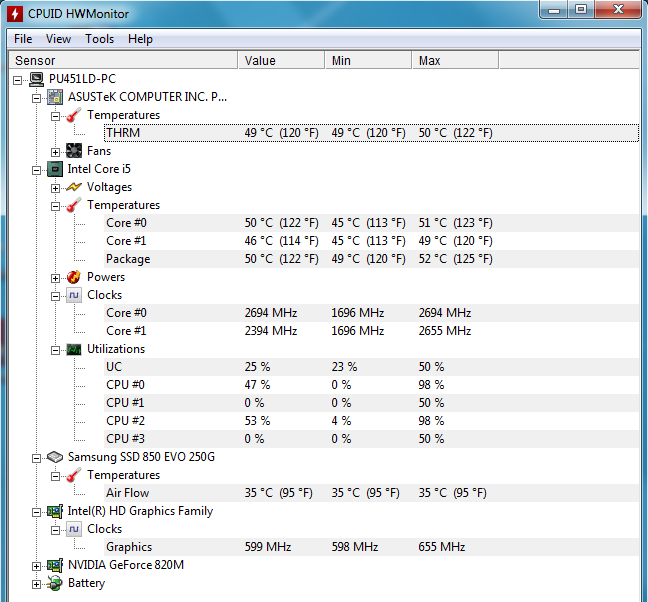Image resolution: width=648 pixels, height=602 pixels.
Task: Minimize the HWMonitor window
Action: coord(554,10)
